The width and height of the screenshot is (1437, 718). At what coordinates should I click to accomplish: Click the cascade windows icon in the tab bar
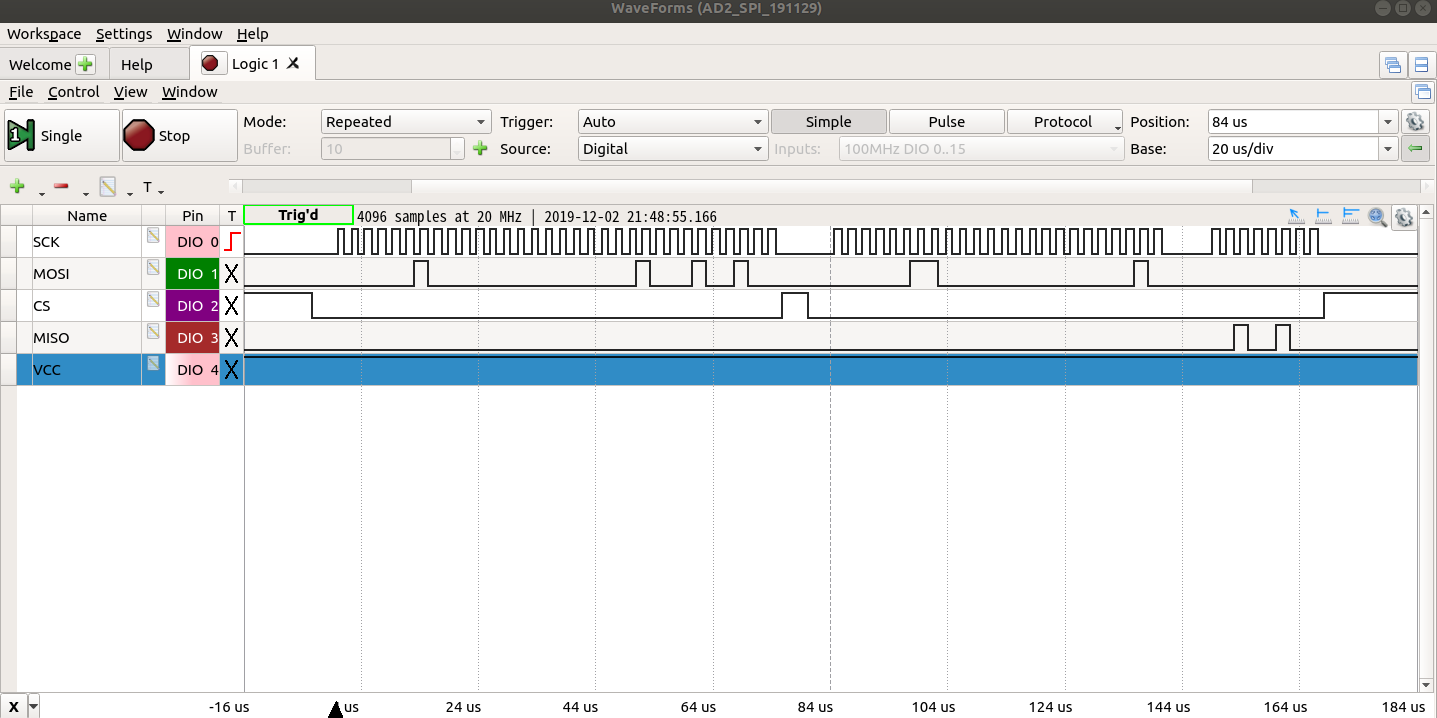click(x=1392, y=65)
